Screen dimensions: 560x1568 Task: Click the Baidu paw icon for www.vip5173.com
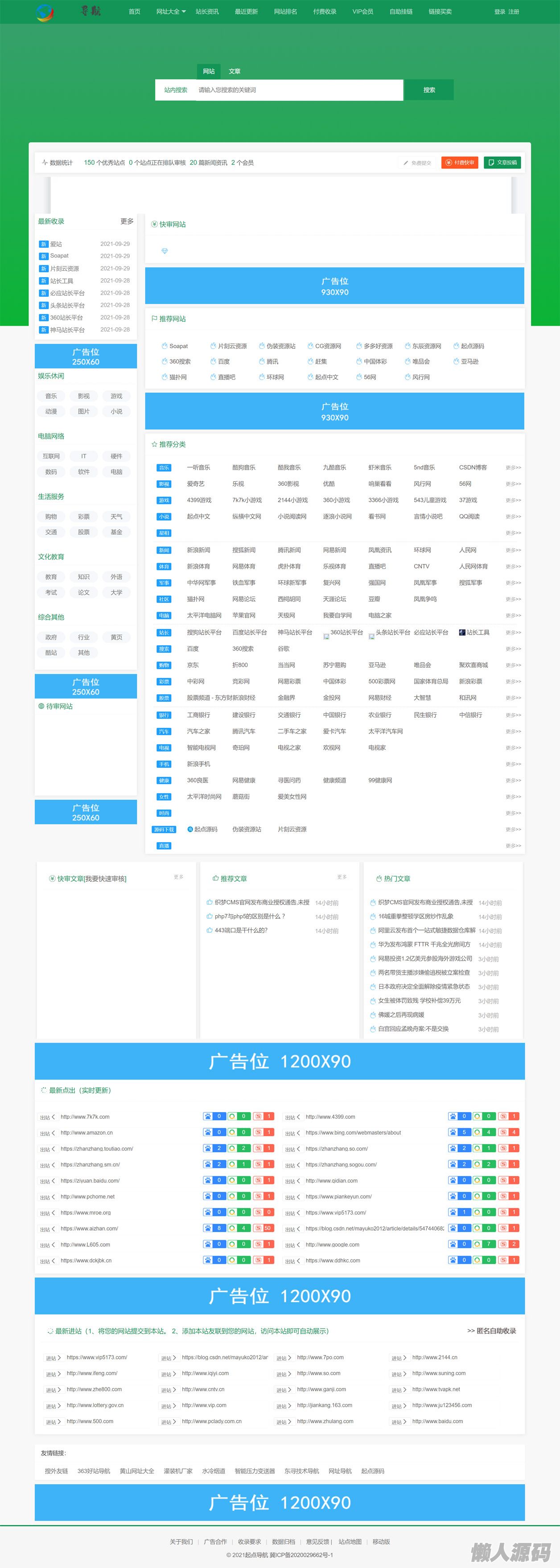pos(453,1212)
